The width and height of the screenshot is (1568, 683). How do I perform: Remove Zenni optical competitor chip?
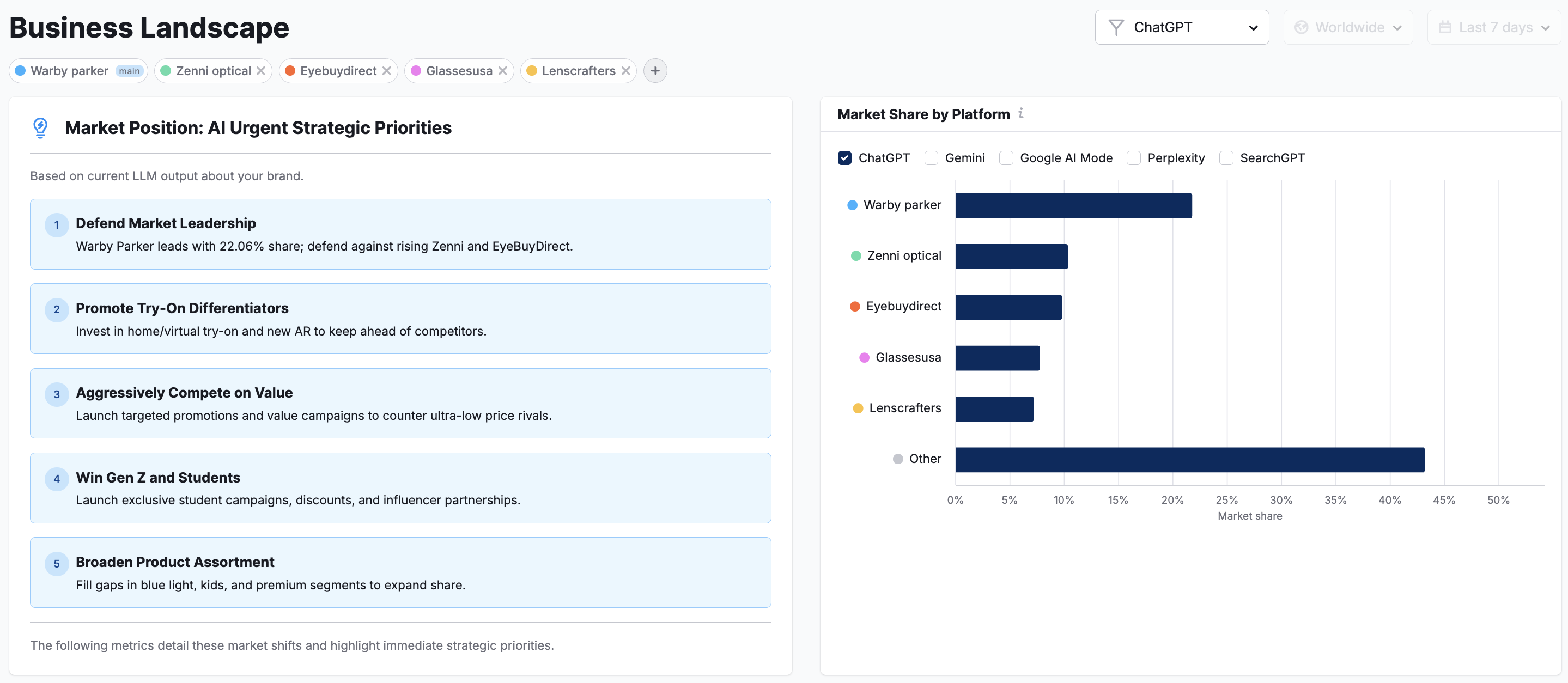[260, 71]
